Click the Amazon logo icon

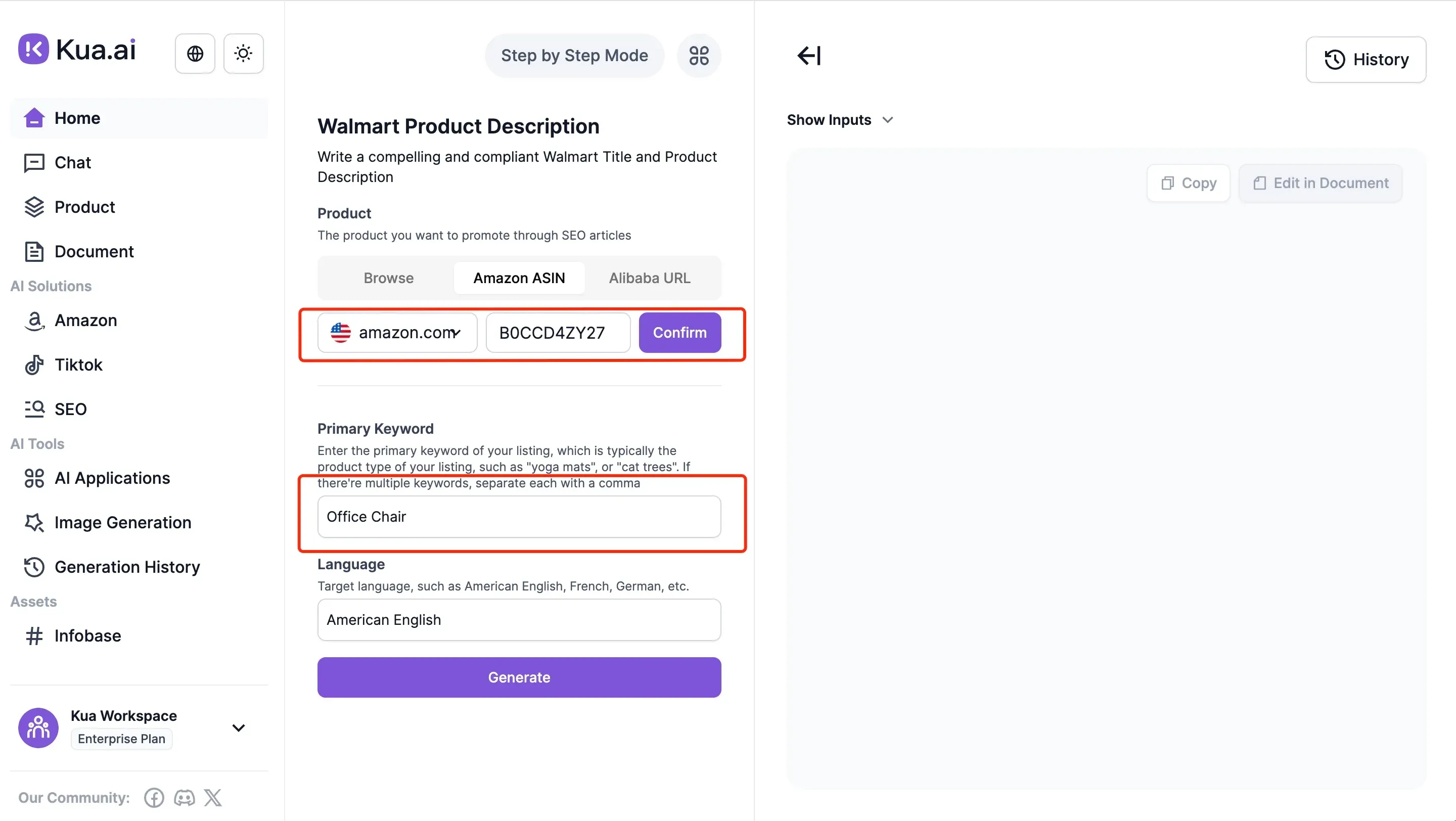34,321
